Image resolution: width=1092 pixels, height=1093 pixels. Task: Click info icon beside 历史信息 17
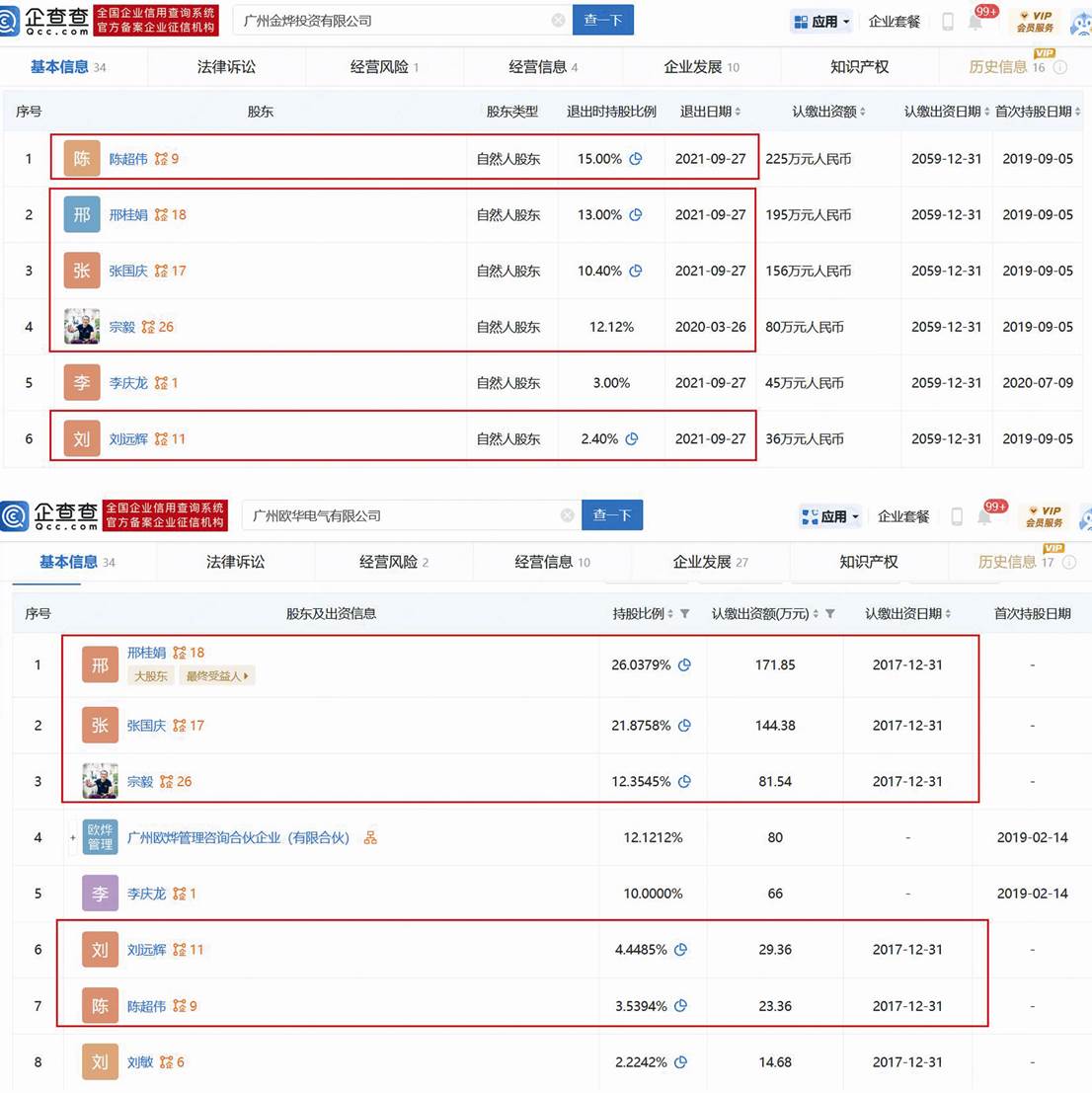[1069, 563]
